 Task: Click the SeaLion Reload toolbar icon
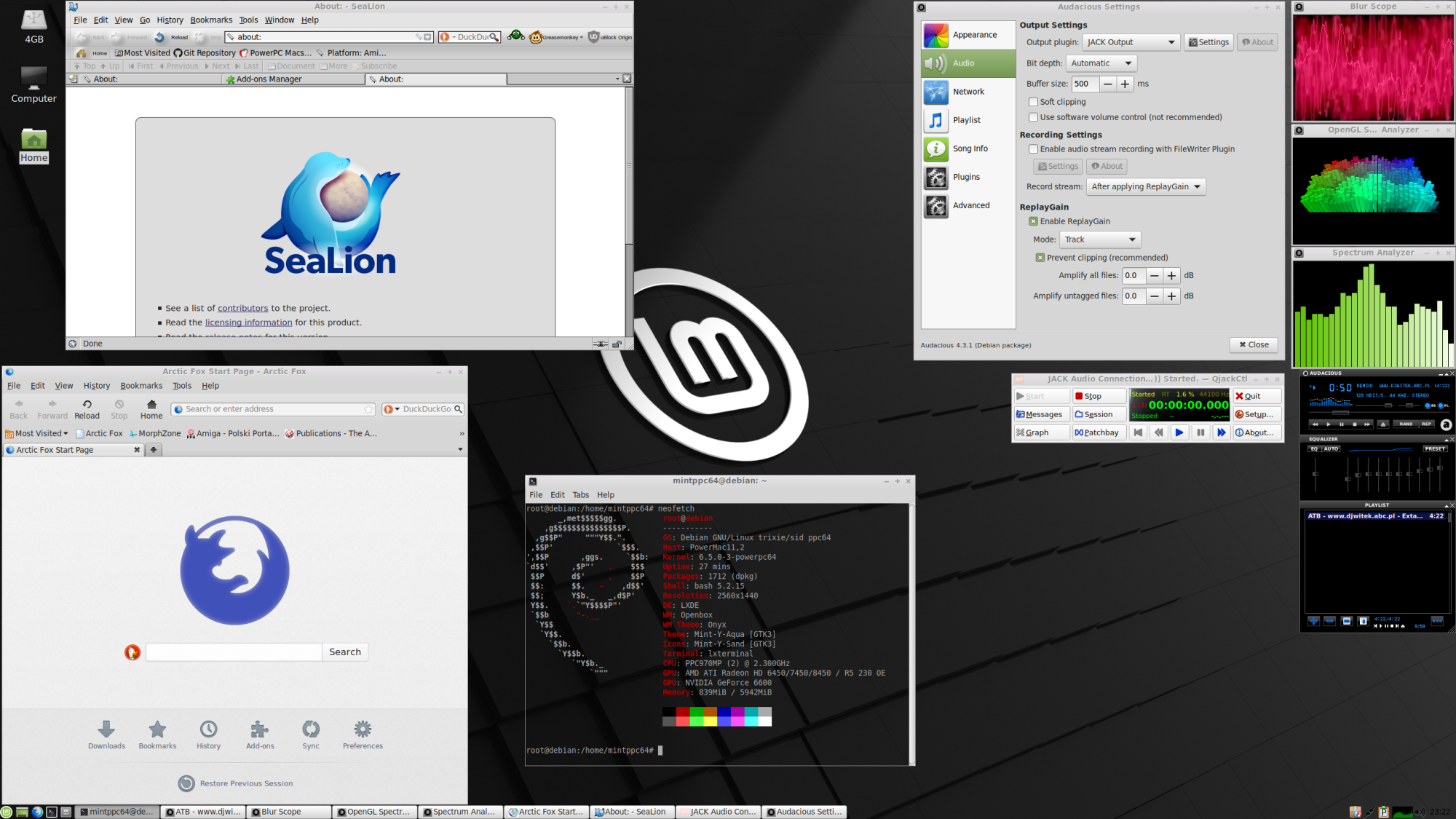160,37
